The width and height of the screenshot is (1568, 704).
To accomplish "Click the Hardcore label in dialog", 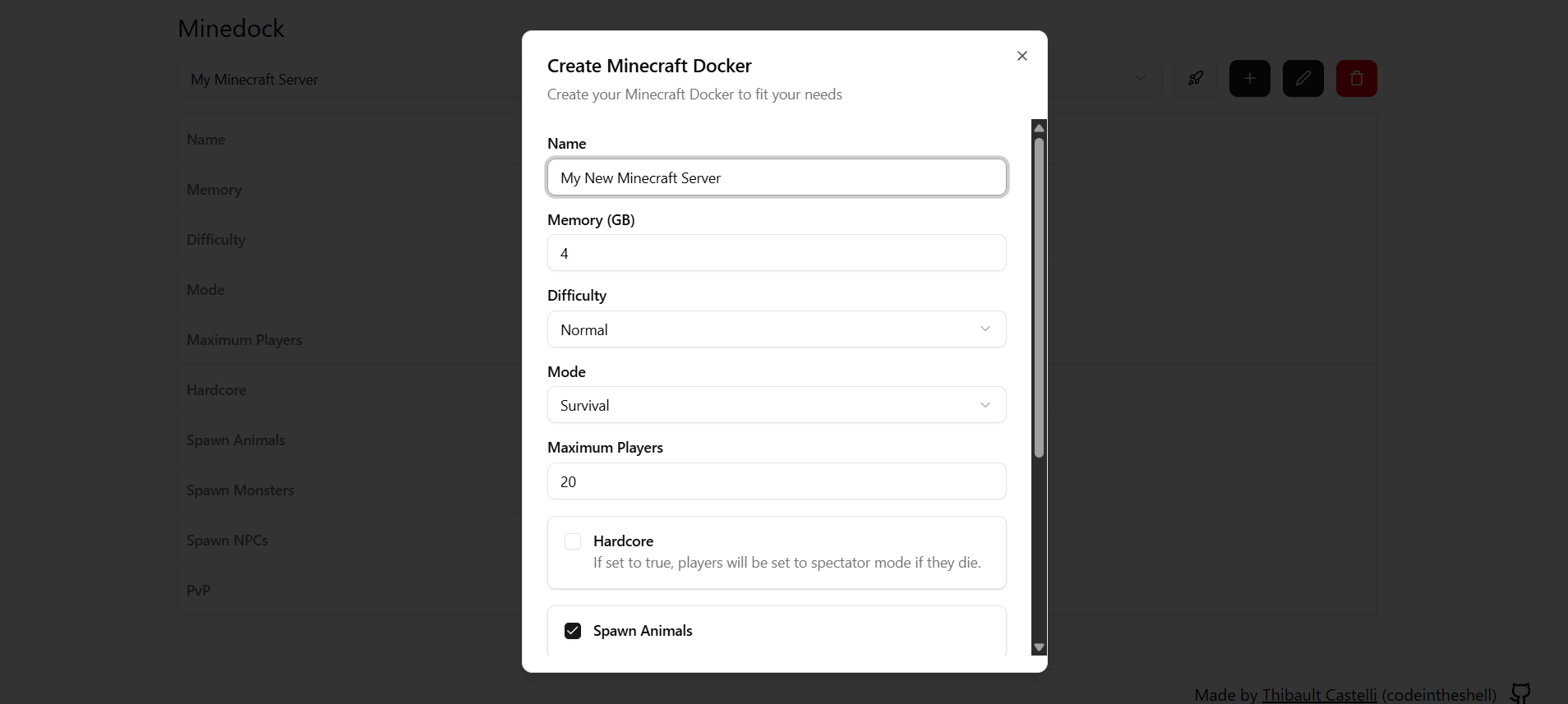I will click(x=623, y=541).
